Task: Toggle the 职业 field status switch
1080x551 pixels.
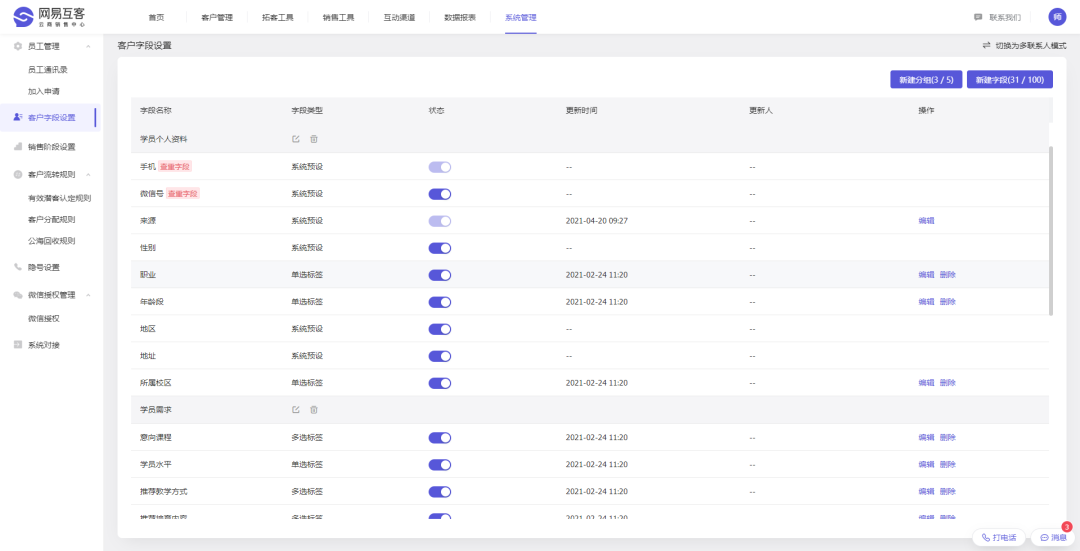Action: pos(439,275)
